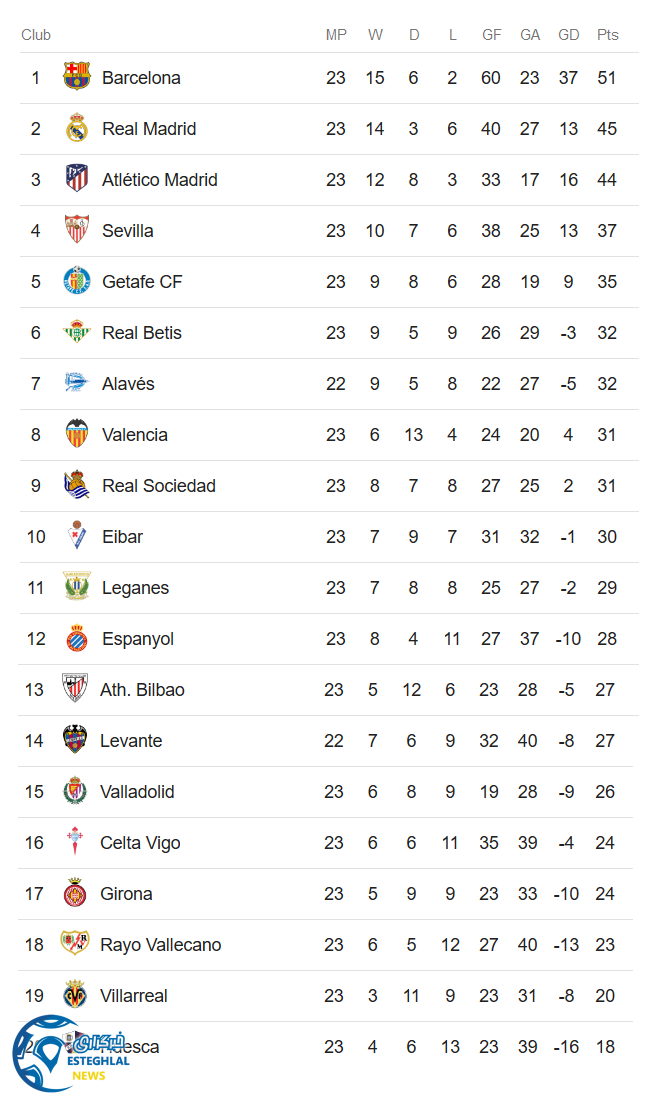The height and width of the screenshot is (1113, 667).
Task: Click the Barcelona club crest icon
Action: (77, 77)
